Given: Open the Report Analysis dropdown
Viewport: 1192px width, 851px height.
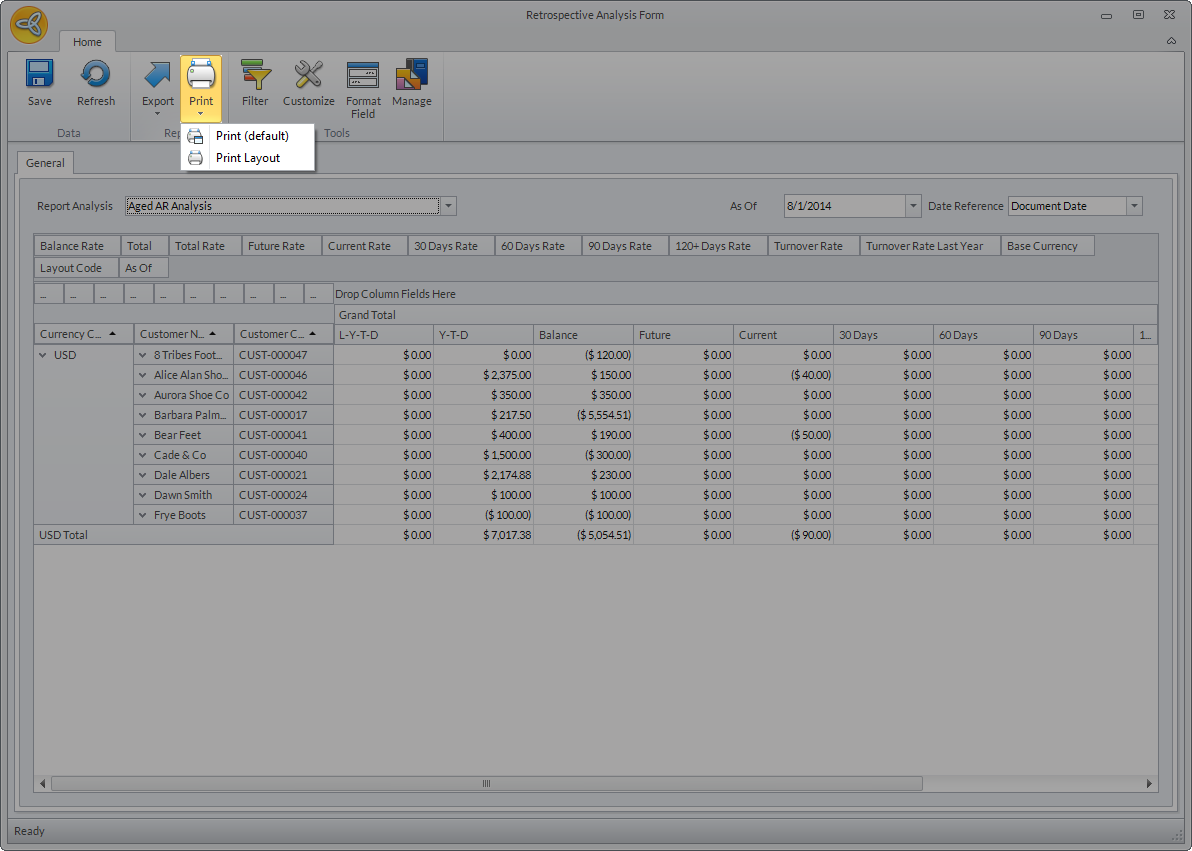Looking at the screenshot, I should pyautogui.click(x=449, y=206).
